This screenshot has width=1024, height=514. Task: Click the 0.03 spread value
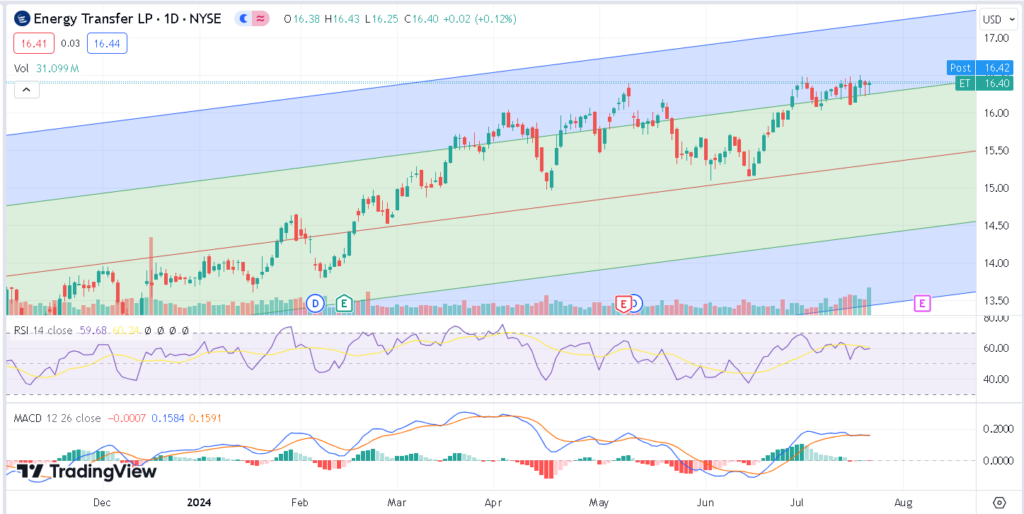pyautogui.click(x=70, y=43)
